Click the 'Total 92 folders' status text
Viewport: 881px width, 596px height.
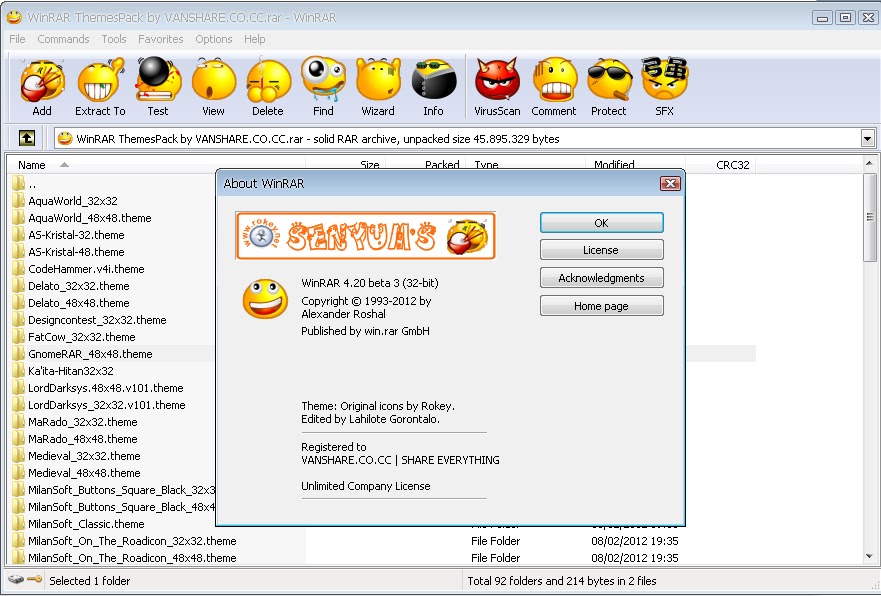[x=561, y=580]
